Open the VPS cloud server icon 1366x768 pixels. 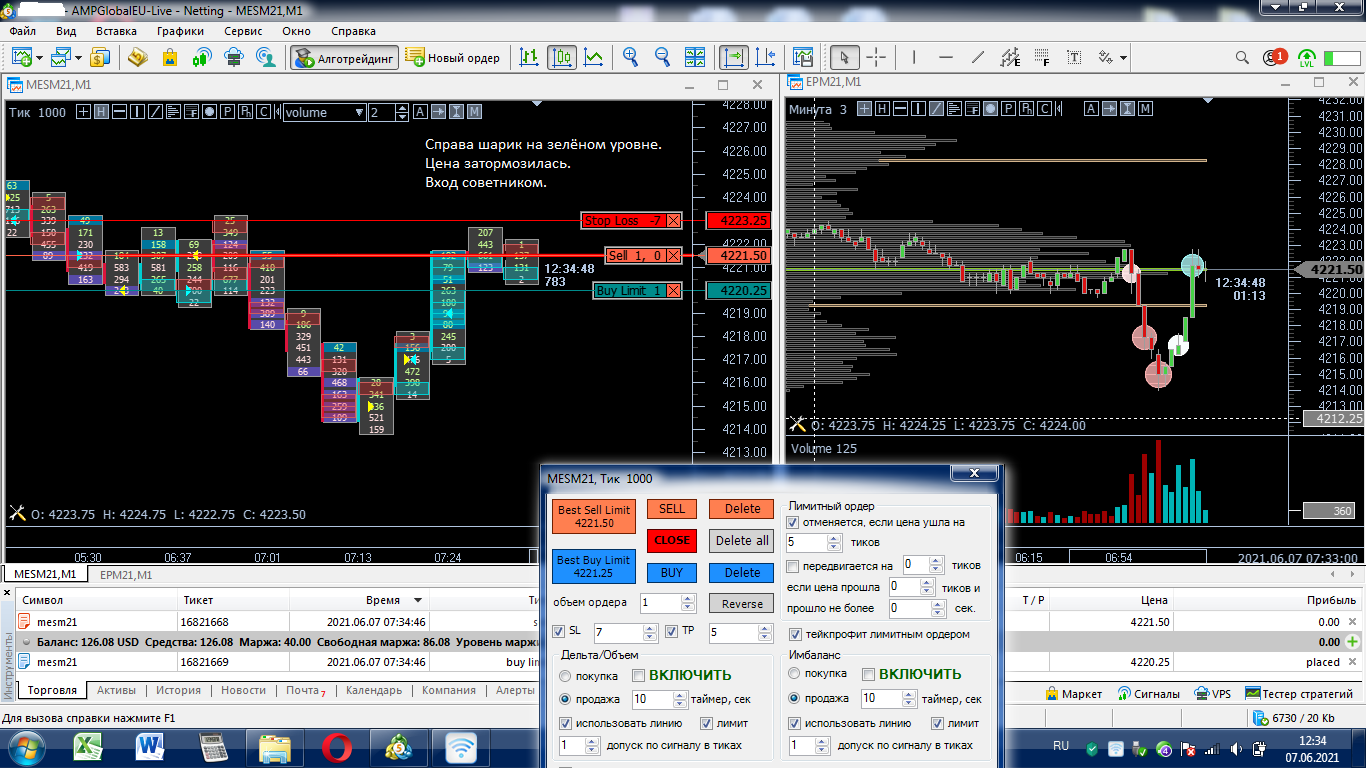tap(233, 58)
